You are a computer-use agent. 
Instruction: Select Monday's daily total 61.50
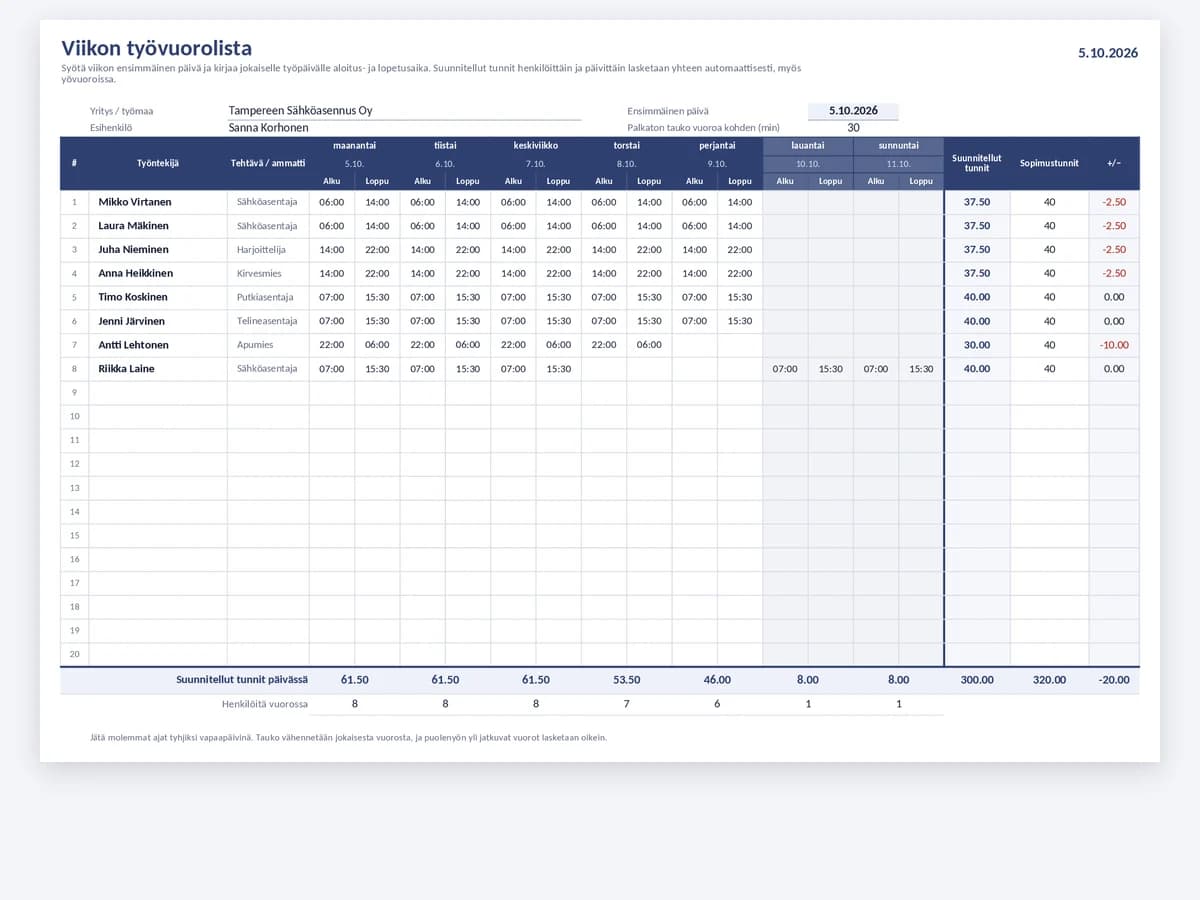[x=354, y=680]
